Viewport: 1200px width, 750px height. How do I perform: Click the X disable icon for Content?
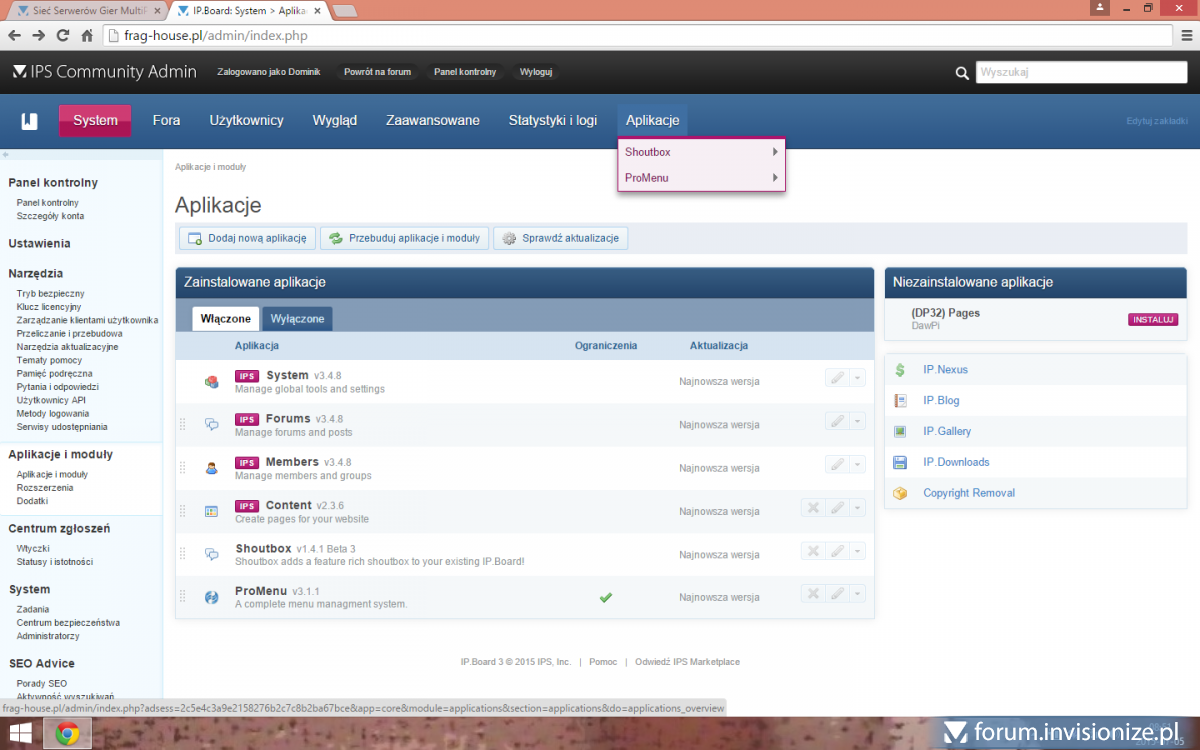813,508
